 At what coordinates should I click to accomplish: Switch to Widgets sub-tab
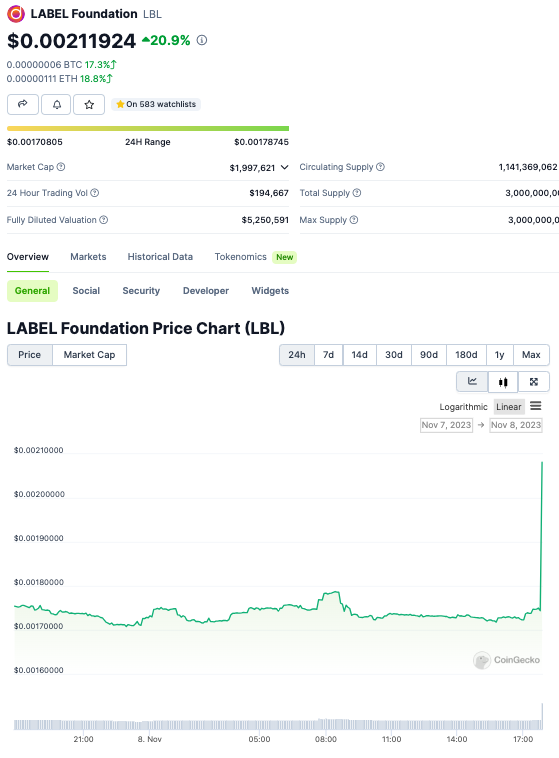(270, 291)
